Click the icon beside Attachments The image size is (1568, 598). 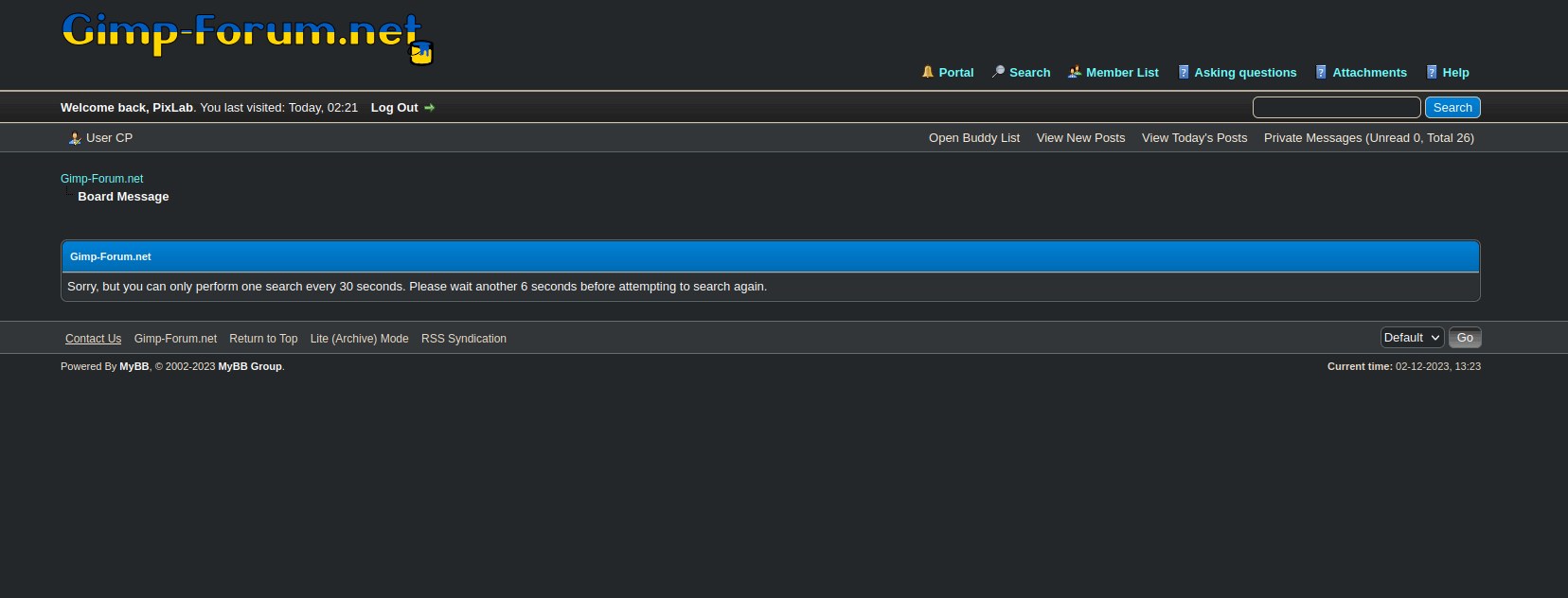1321,72
